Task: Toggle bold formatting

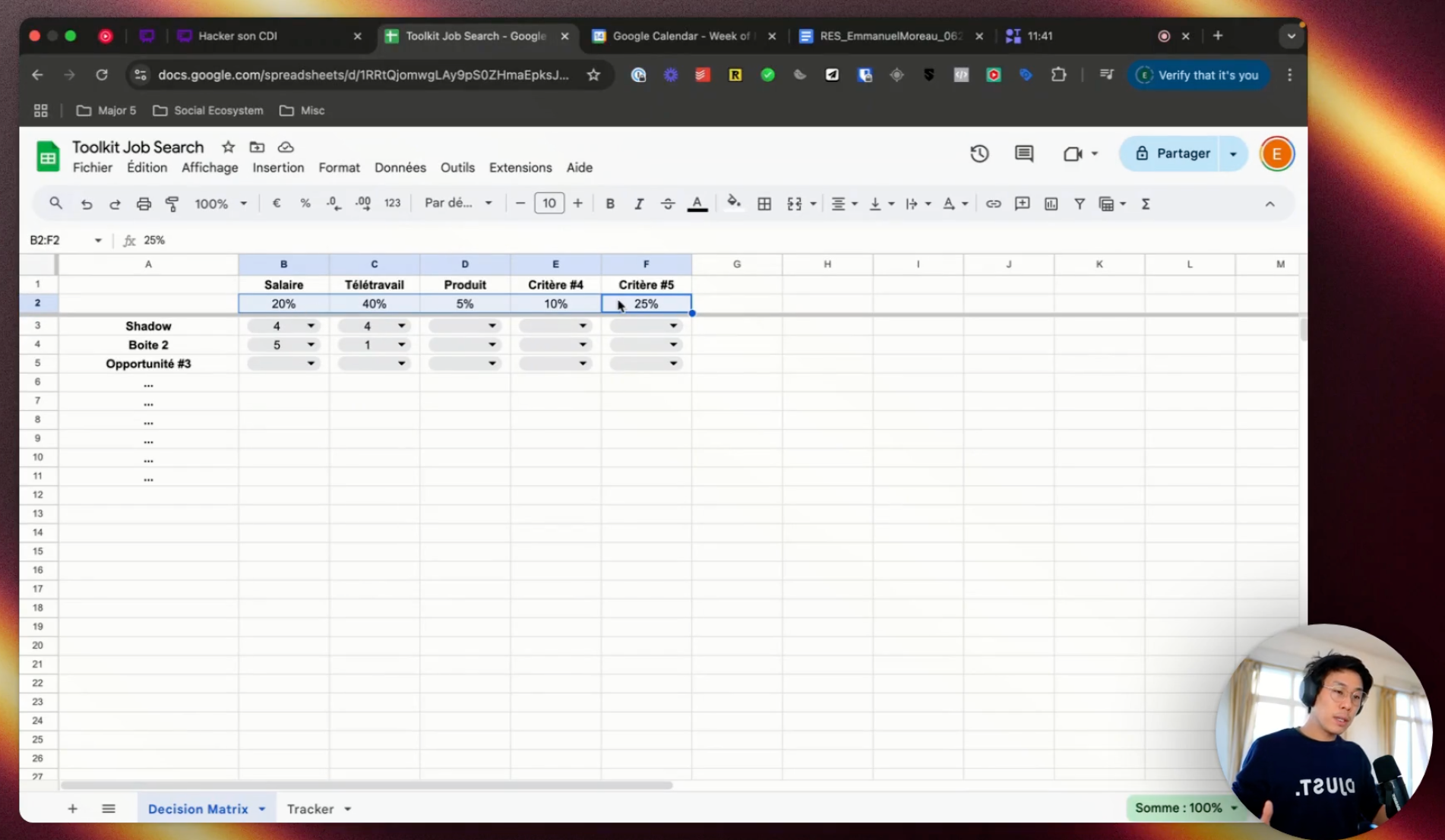Action: click(x=610, y=204)
